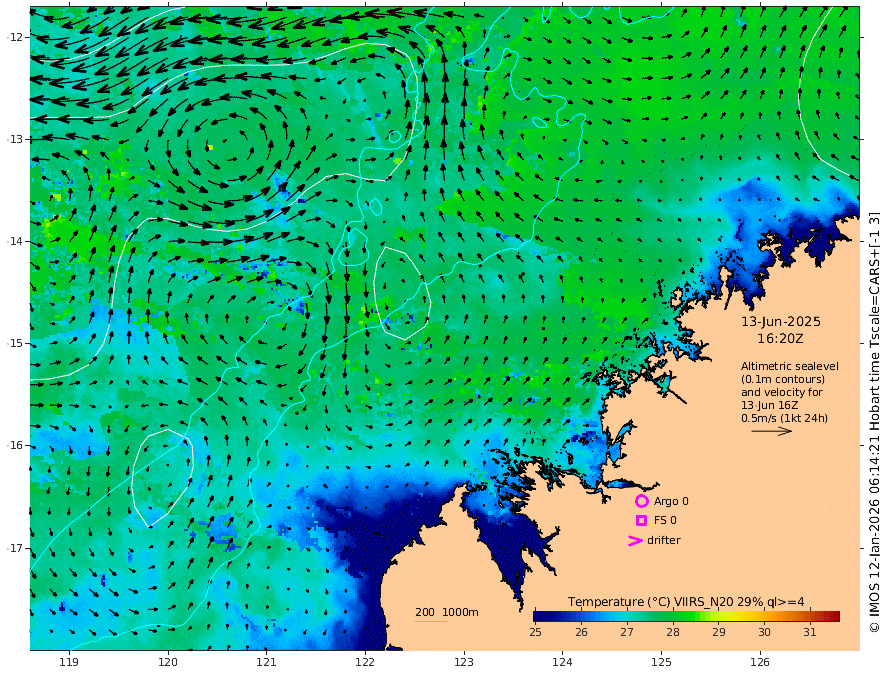Click the temperature color bar
The width and height of the screenshot is (880, 680).
686,616
